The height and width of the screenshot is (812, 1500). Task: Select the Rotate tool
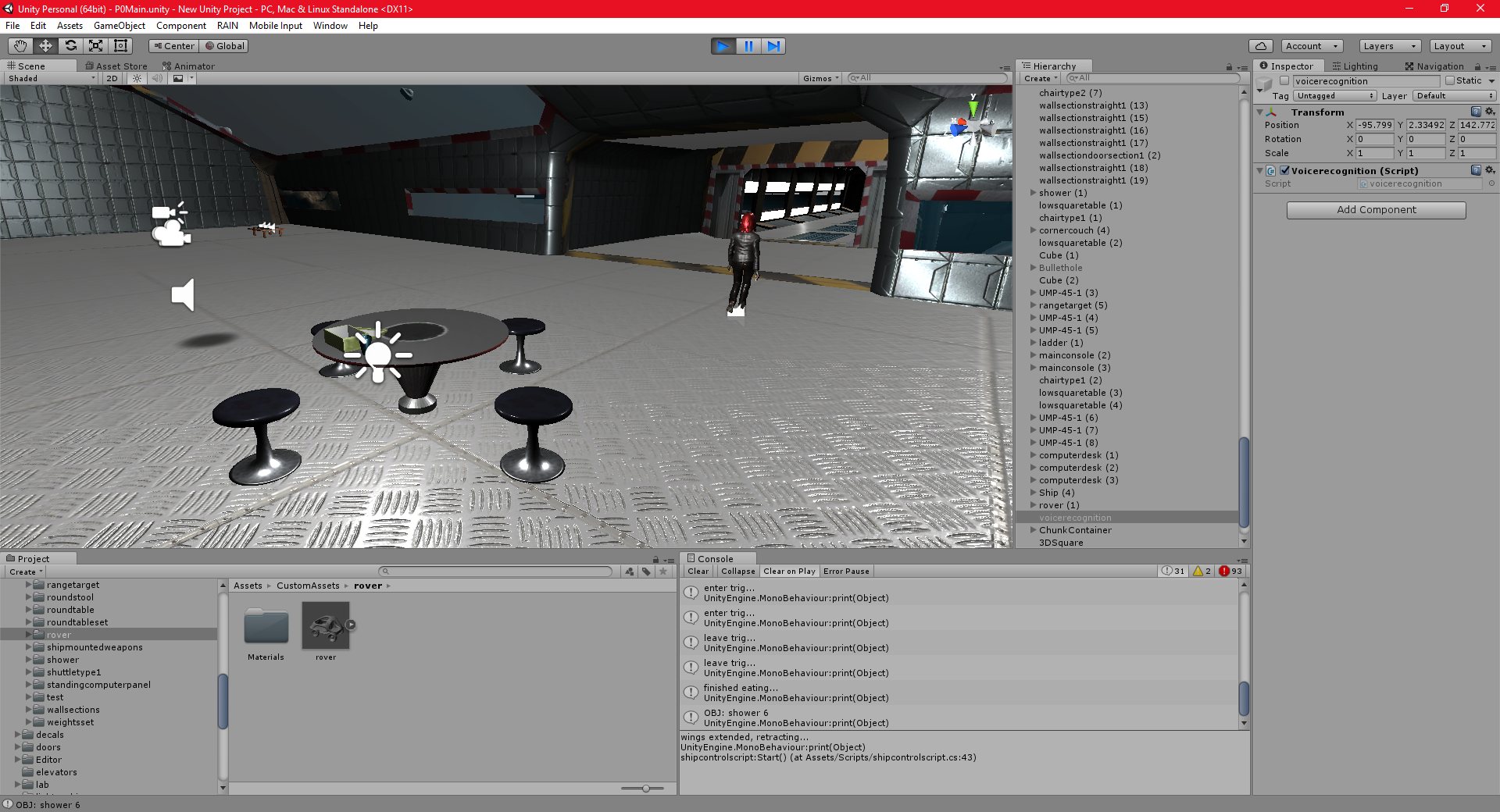coord(70,46)
